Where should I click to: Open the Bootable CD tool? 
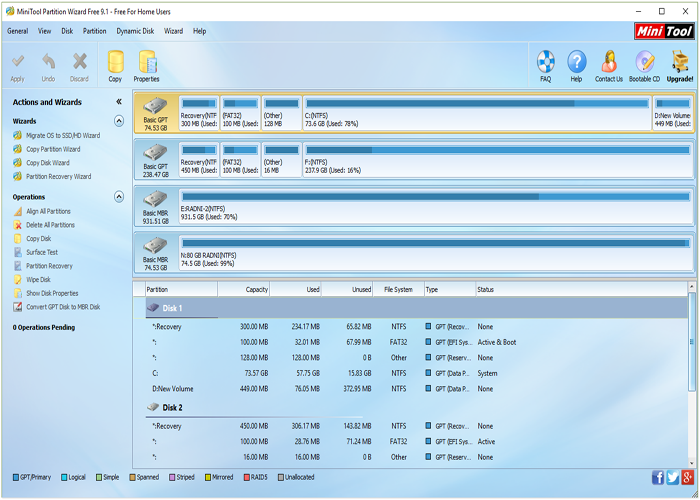(x=645, y=67)
